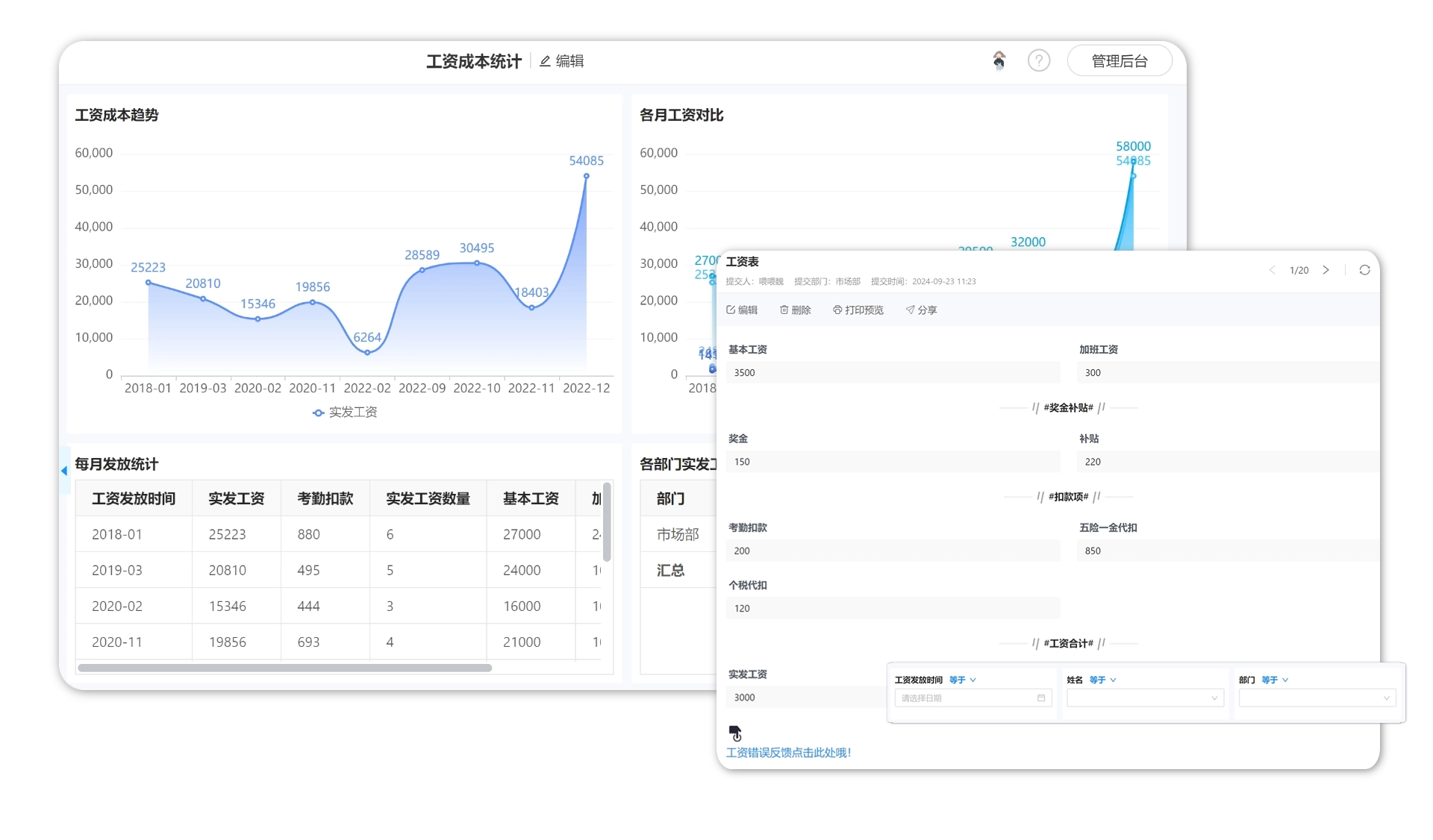The width and height of the screenshot is (1433, 840).
Task: Open the 部门 filter value dropdown
Action: 1317,698
